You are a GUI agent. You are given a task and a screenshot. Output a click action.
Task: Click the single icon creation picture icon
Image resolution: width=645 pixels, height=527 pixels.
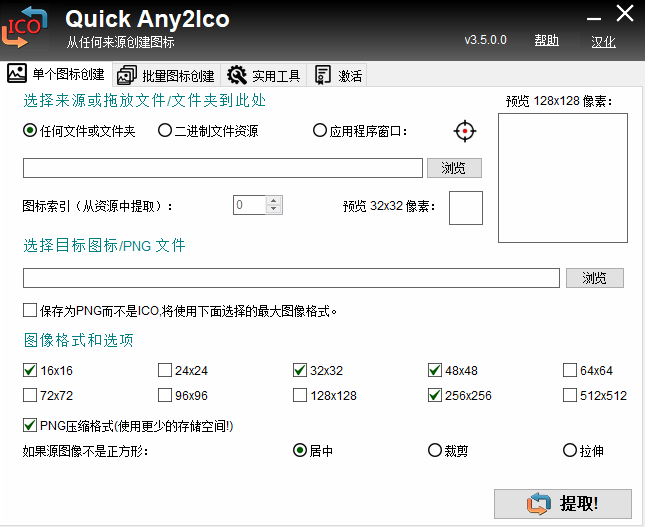click(17, 73)
